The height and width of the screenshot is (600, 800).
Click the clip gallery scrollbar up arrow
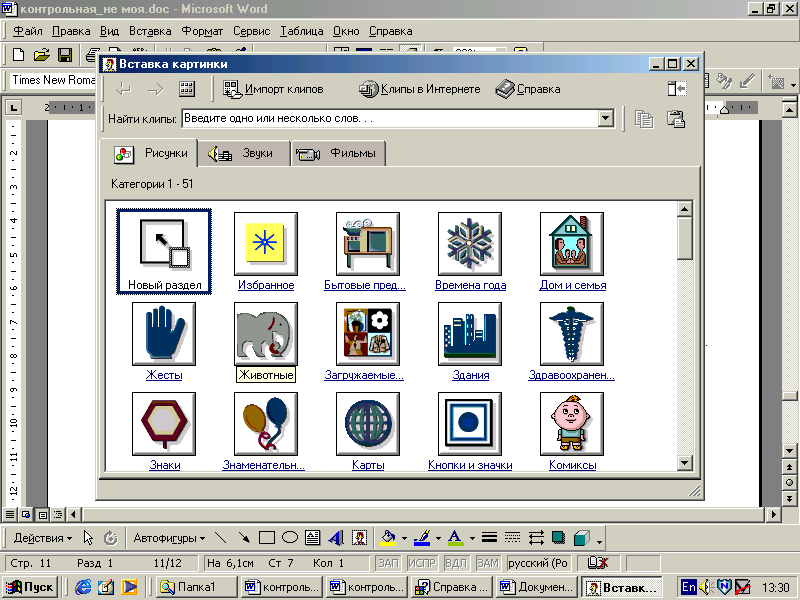(x=684, y=209)
